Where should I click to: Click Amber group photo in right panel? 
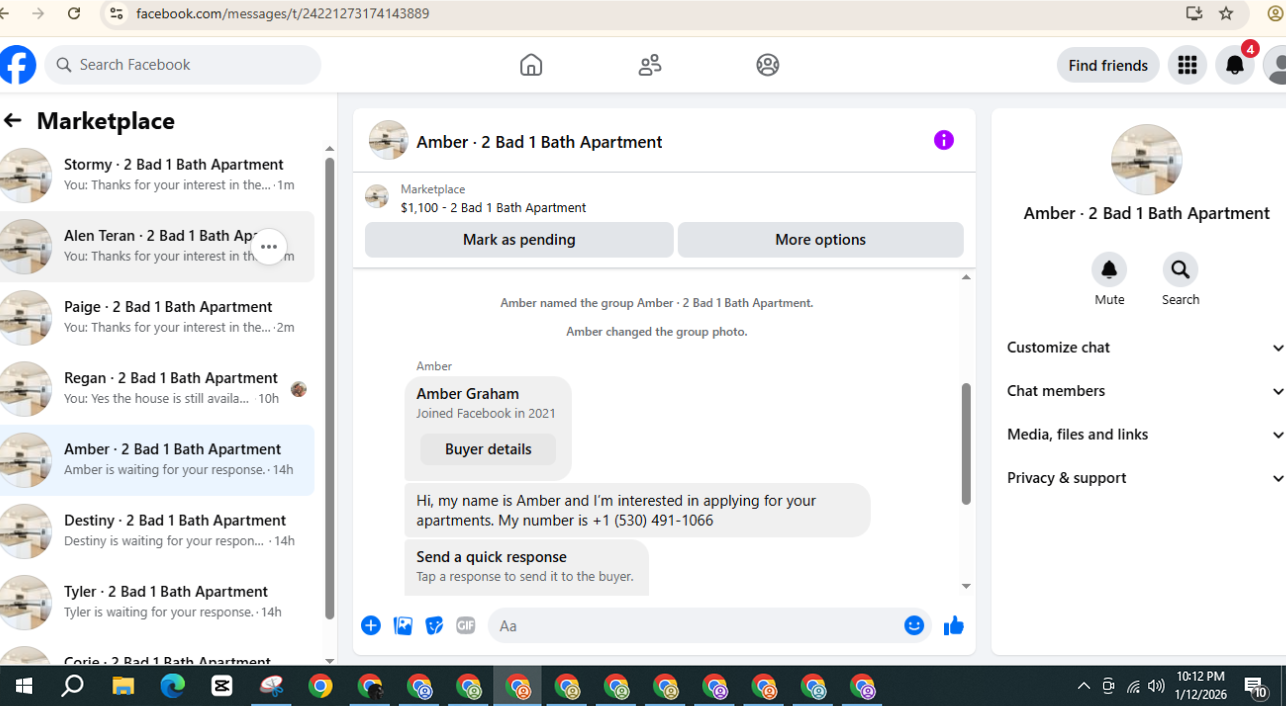[1146, 160]
